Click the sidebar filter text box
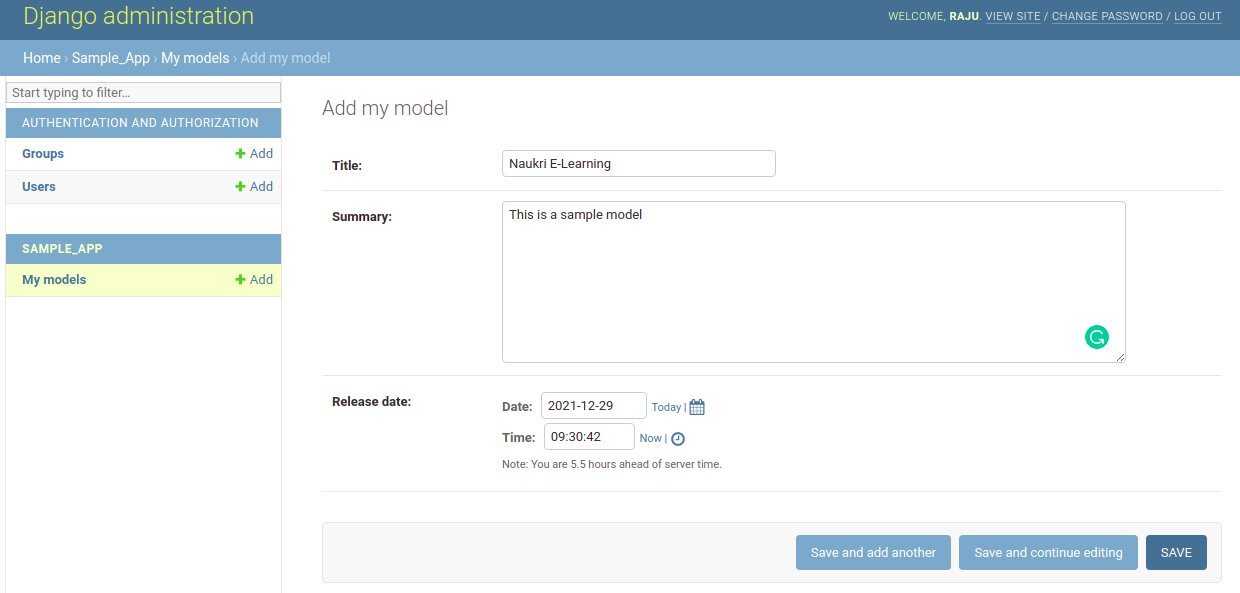 pyautogui.click(x=143, y=92)
